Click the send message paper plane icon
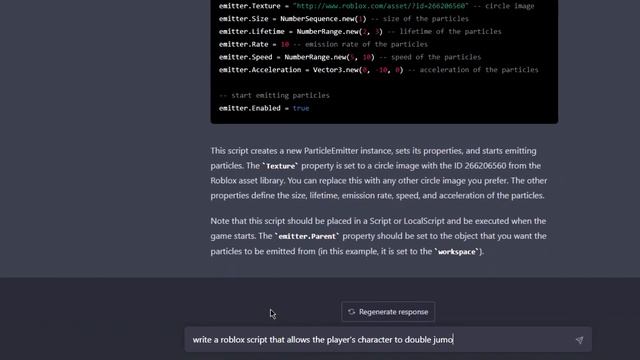 (579, 340)
